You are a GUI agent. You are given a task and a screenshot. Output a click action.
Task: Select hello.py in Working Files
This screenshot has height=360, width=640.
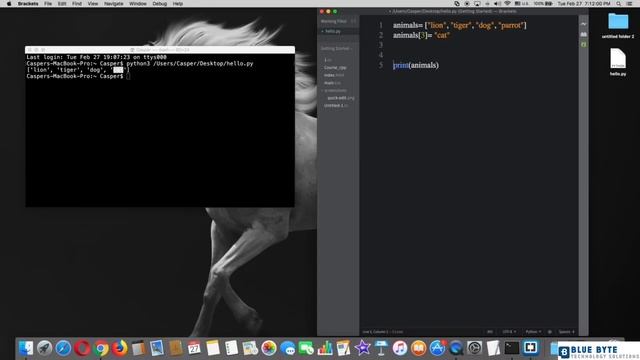[333, 31]
